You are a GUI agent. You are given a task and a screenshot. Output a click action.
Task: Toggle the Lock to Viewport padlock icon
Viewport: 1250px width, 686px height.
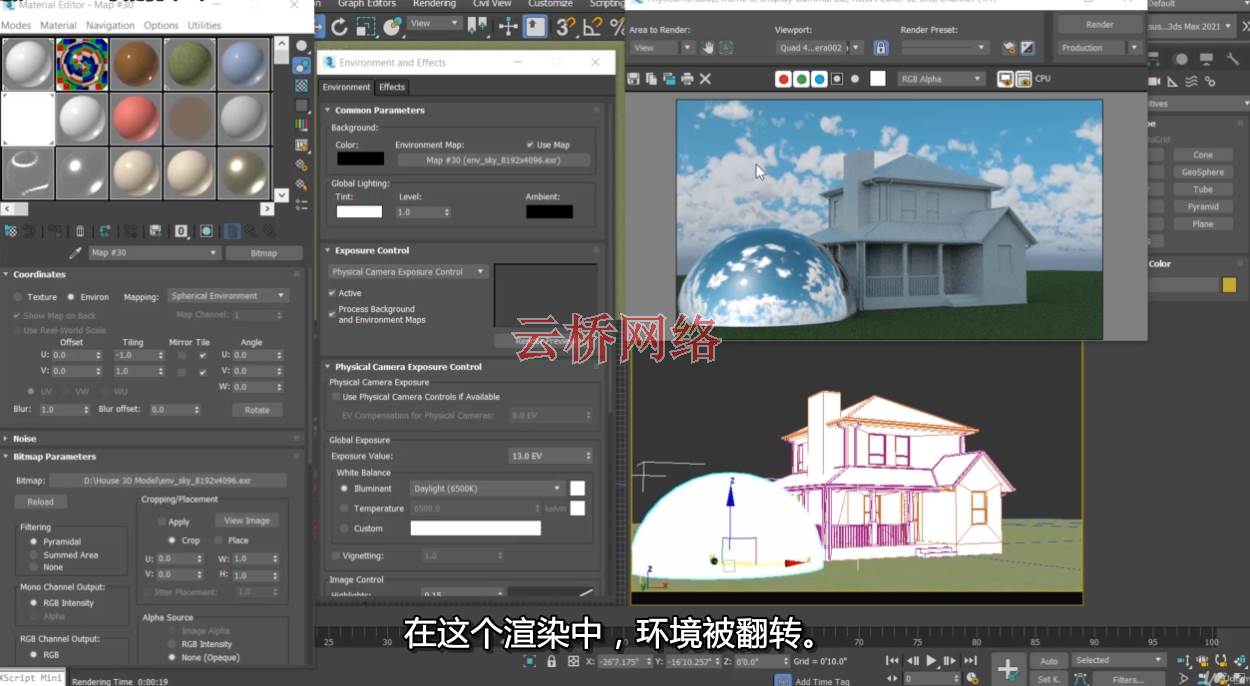(881, 47)
